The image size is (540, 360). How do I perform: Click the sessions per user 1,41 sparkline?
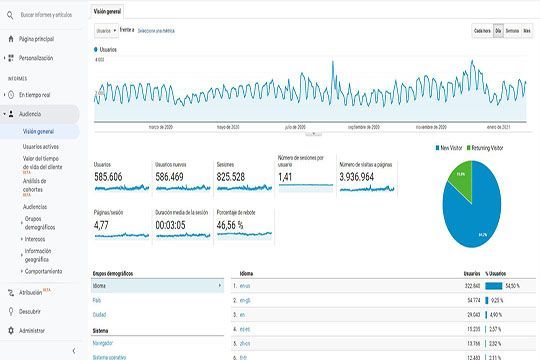point(306,188)
